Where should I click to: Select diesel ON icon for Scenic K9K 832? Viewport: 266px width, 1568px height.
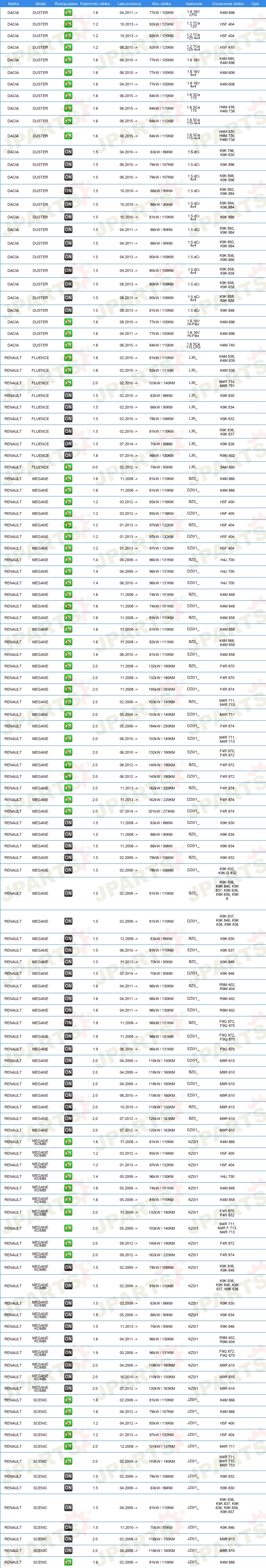pyautogui.click(x=68, y=1476)
